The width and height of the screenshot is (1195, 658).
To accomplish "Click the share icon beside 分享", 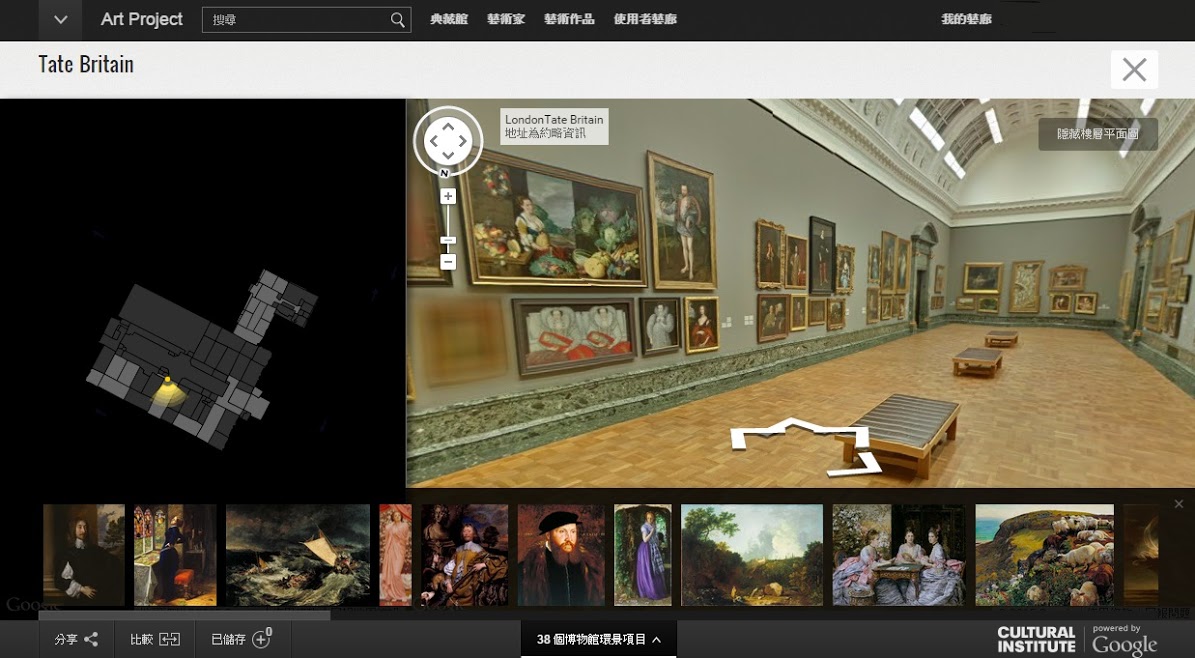I will 91,639.
